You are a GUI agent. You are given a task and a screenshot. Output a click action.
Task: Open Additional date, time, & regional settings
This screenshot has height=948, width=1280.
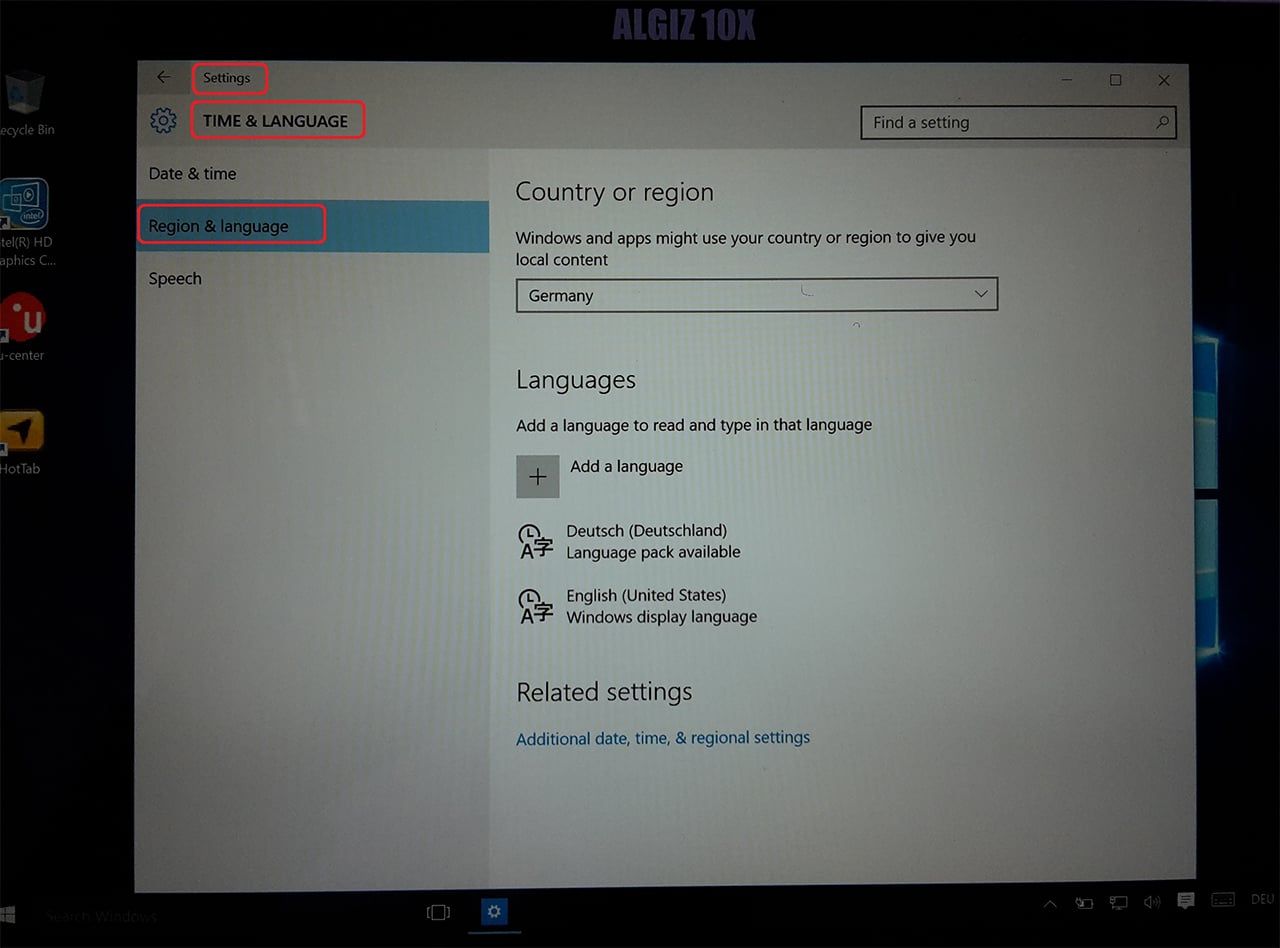(663, 738)
